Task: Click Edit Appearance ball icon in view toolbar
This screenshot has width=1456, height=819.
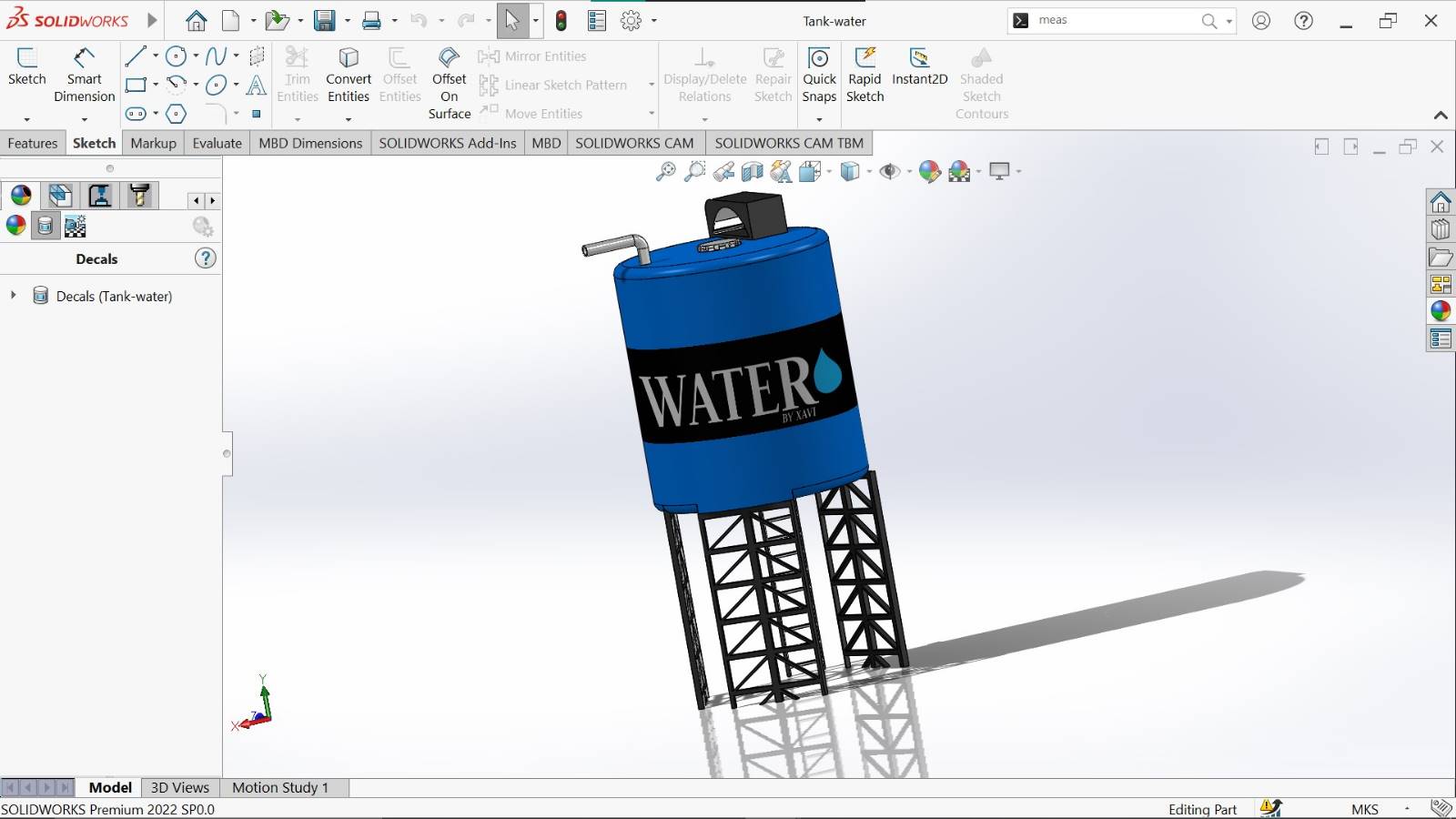Action: coord(929,171)
